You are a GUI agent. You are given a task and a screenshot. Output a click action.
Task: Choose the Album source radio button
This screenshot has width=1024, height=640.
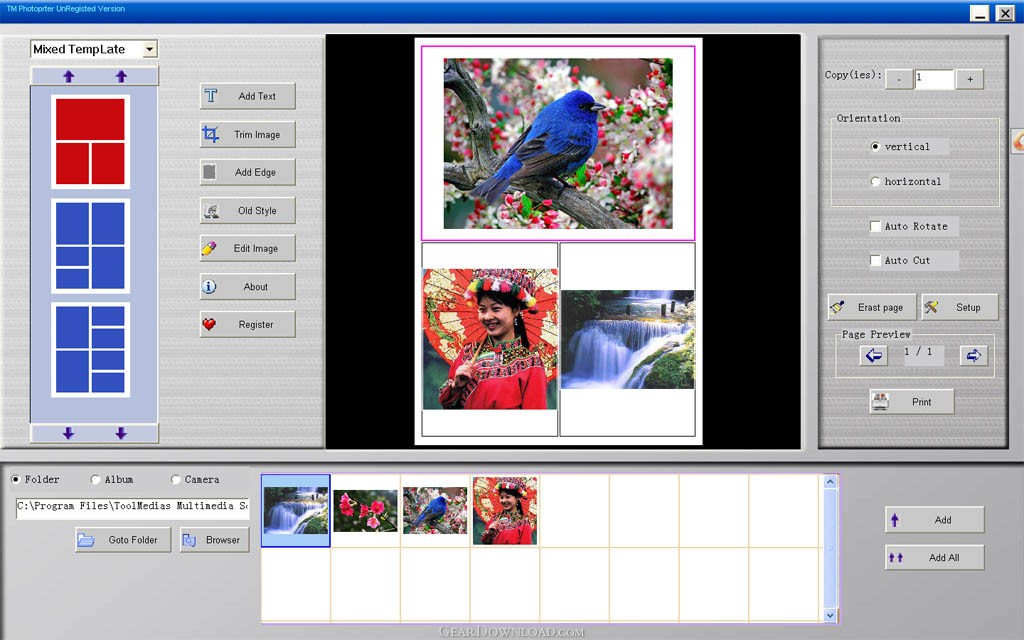[95, 479]
